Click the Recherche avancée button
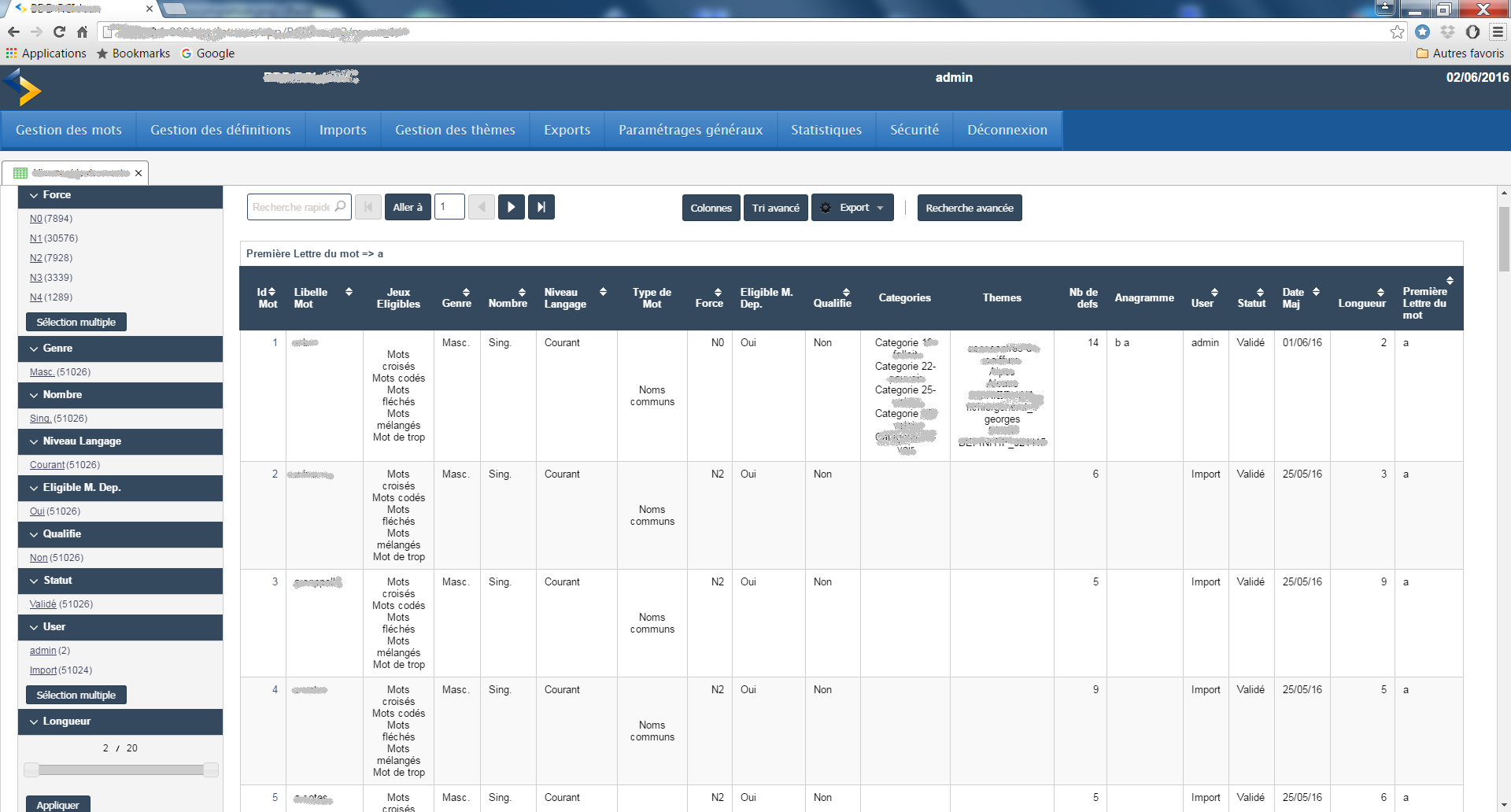The height and width of the screenshot is (812, 1511). pyautogui.click(x=969, y=208)
